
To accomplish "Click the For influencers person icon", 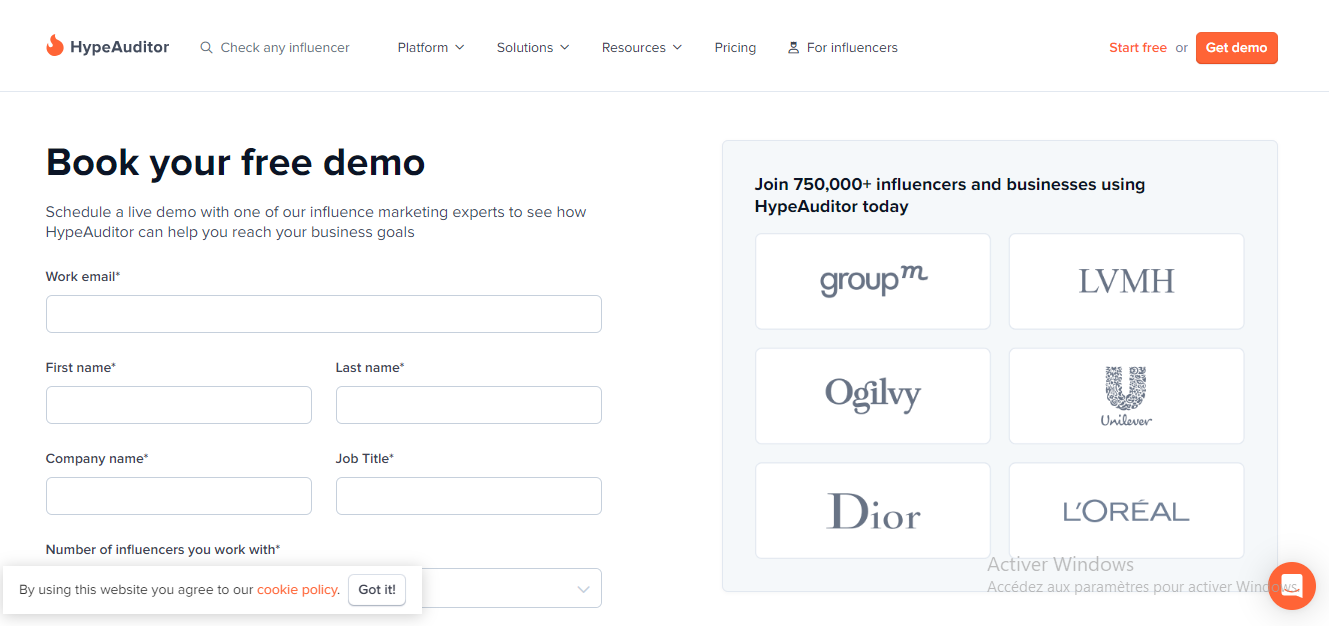I will click(793, 47).
